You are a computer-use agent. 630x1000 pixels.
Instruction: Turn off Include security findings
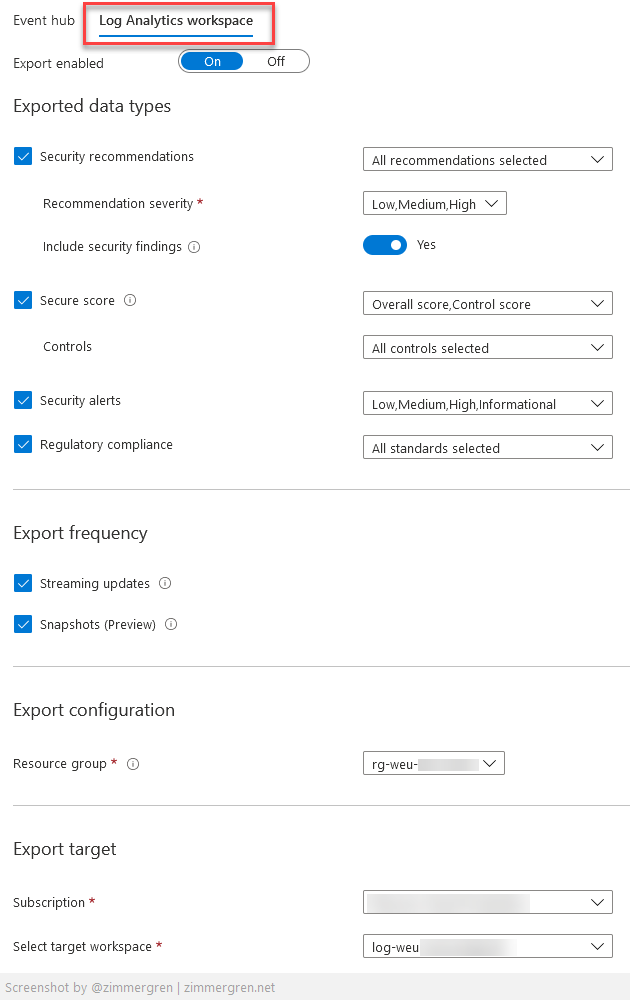click(385, 244)
